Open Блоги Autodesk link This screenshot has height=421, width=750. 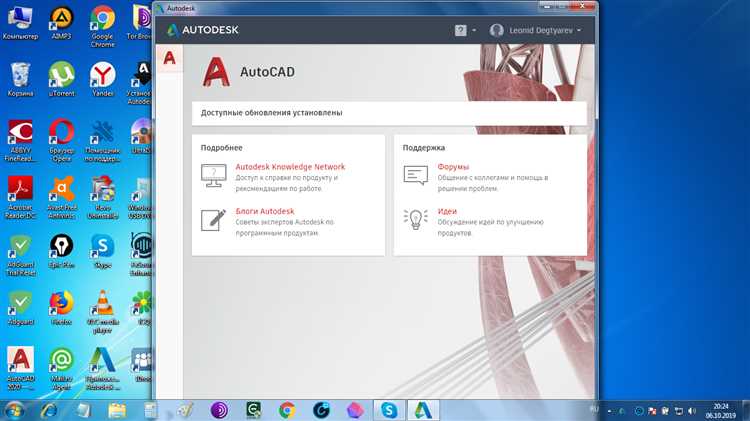coord(265,211)
